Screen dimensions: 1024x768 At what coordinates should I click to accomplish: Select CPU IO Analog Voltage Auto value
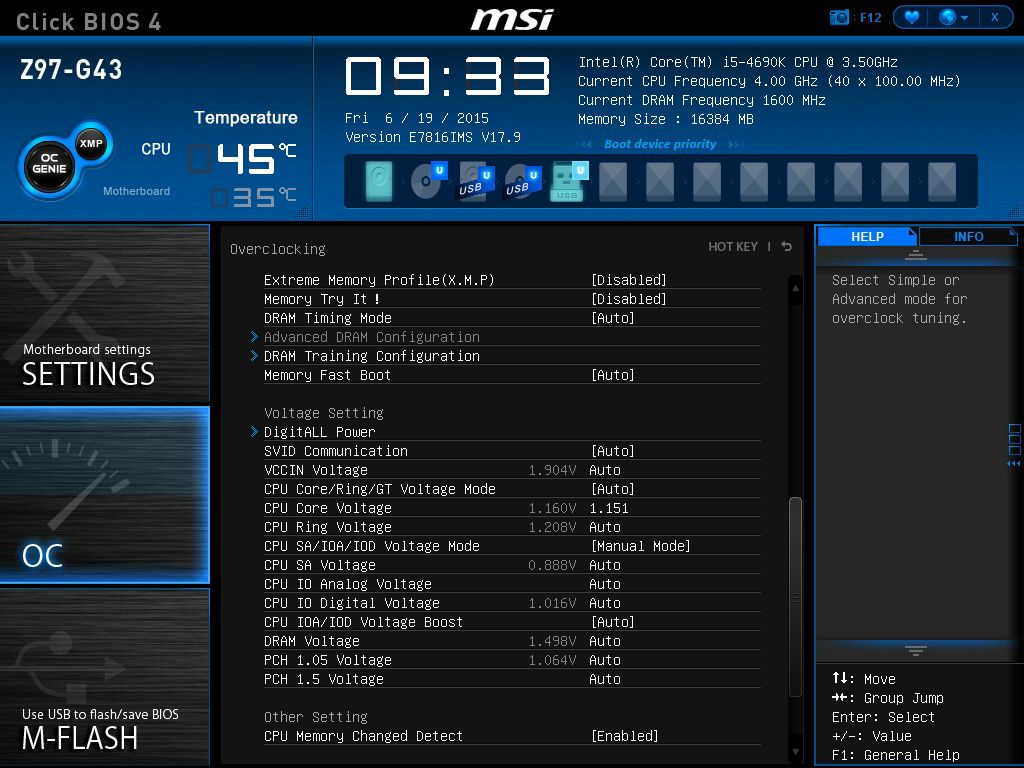(x=605, y=583)
